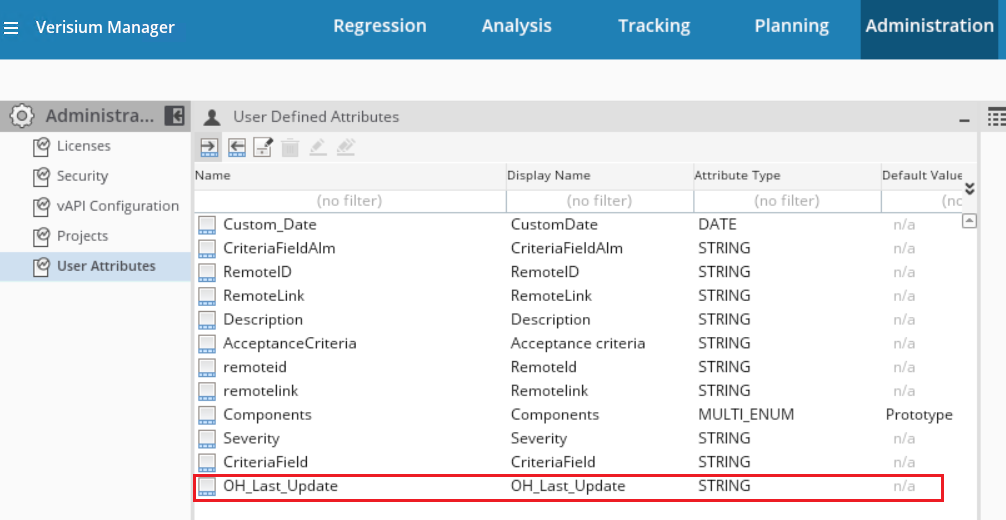Viewport: 1006px width, 520px height.
Task: Go to the Tracking tab
Action: pos(654,26)
